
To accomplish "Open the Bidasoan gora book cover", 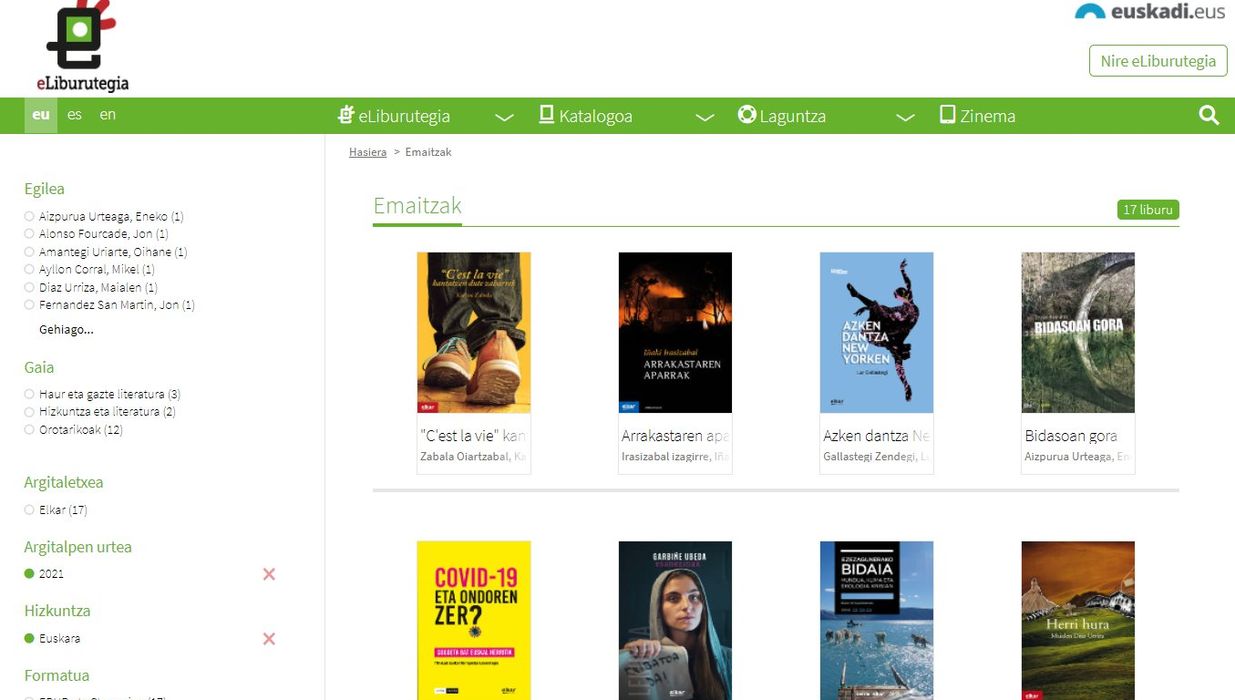I will point(1078,333).
